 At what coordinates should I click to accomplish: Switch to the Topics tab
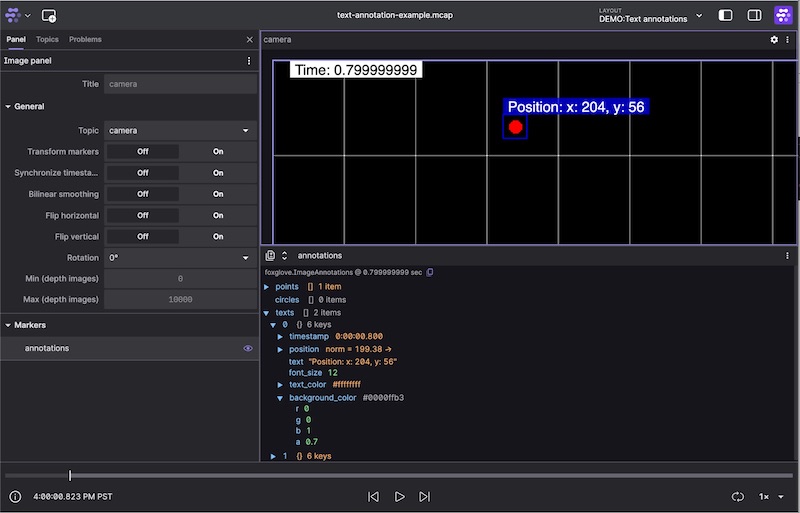[x=47, y=39]
